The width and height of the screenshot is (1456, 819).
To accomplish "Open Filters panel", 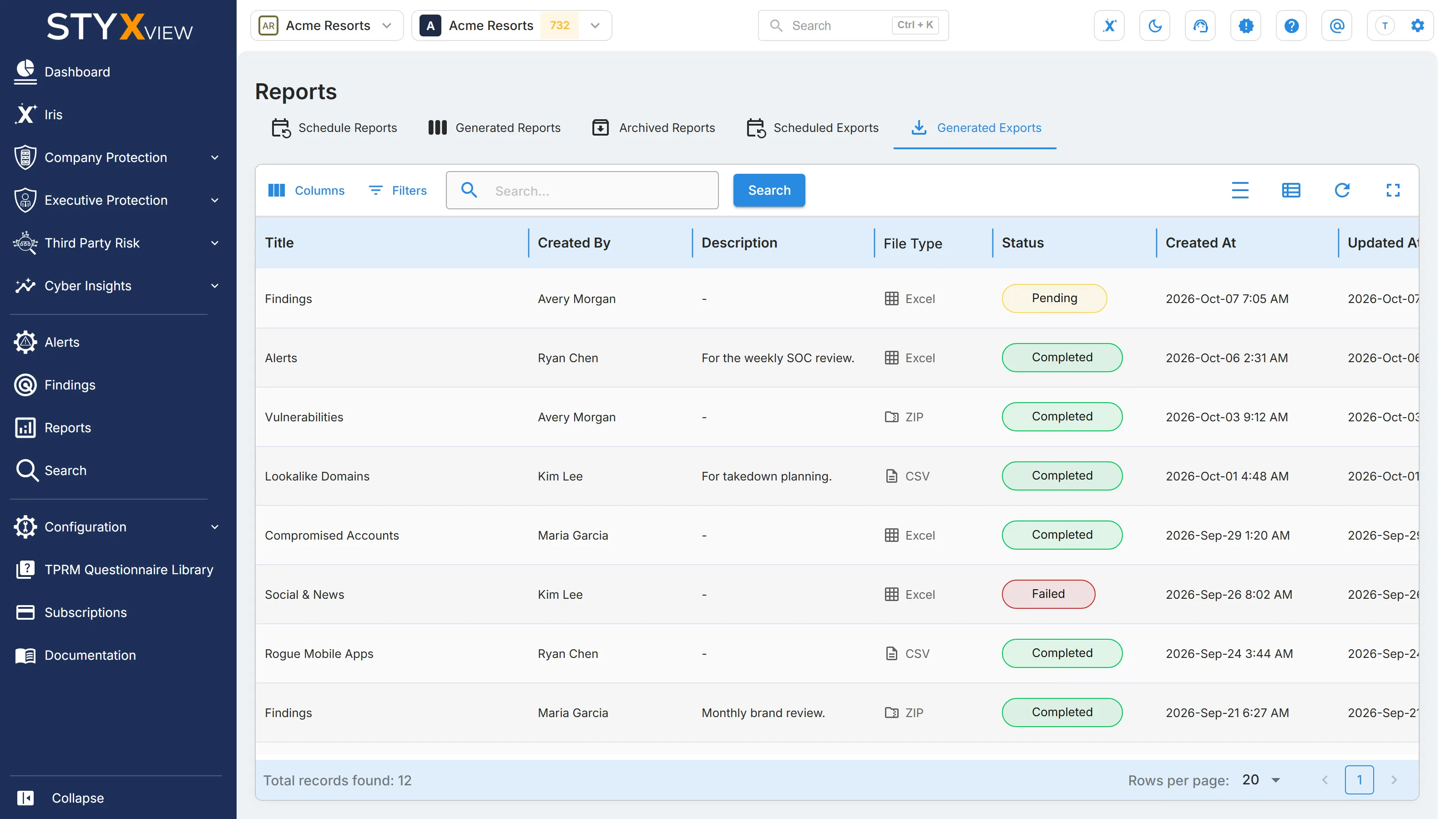I will [x=398, y=191].
